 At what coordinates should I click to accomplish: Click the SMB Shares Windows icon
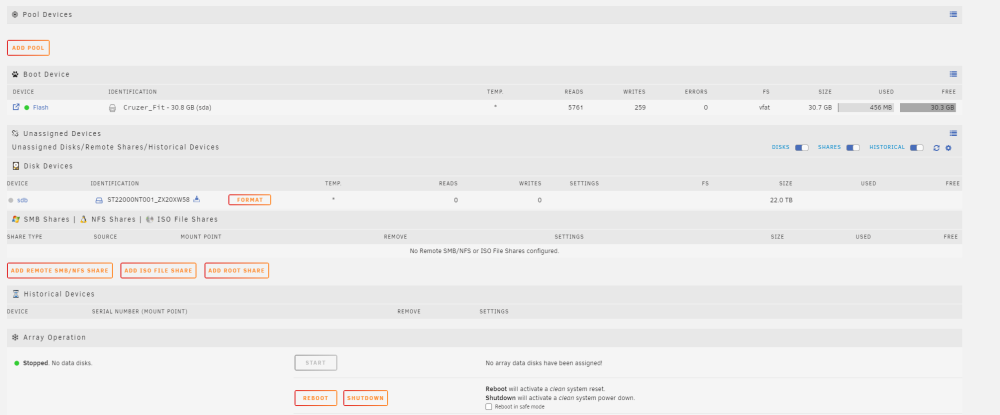(16, 219)
